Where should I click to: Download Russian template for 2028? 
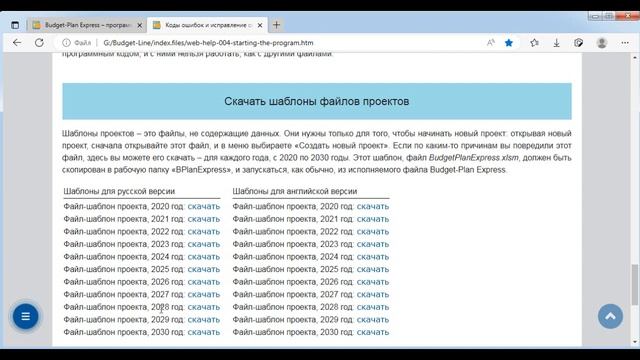coord(204,307)
